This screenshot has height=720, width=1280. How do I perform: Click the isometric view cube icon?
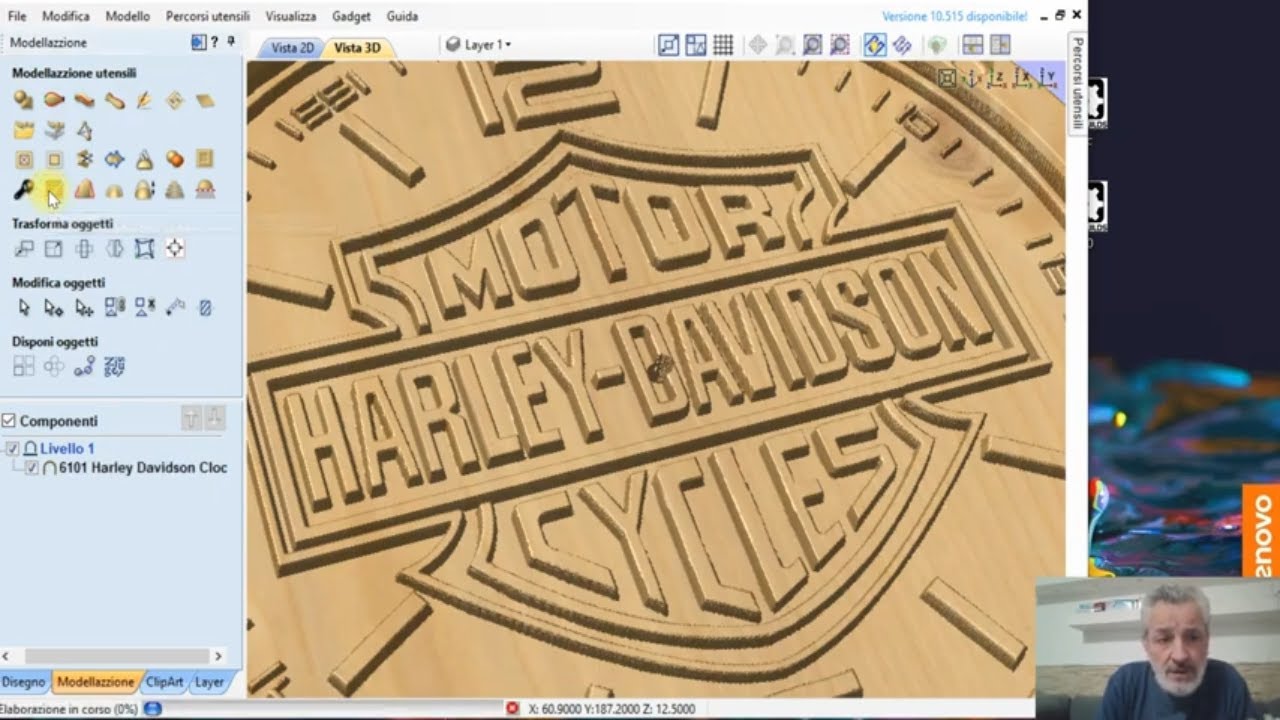(946, 78)
